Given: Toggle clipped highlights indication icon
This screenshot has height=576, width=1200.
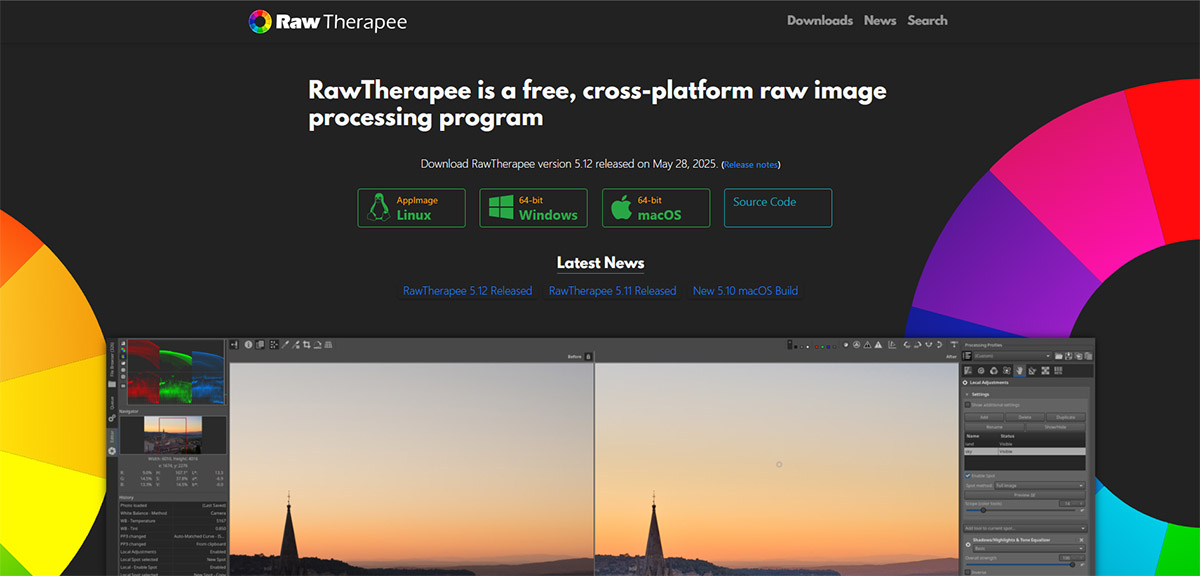Looking at the screenshot, I should [x=878, y=345].
